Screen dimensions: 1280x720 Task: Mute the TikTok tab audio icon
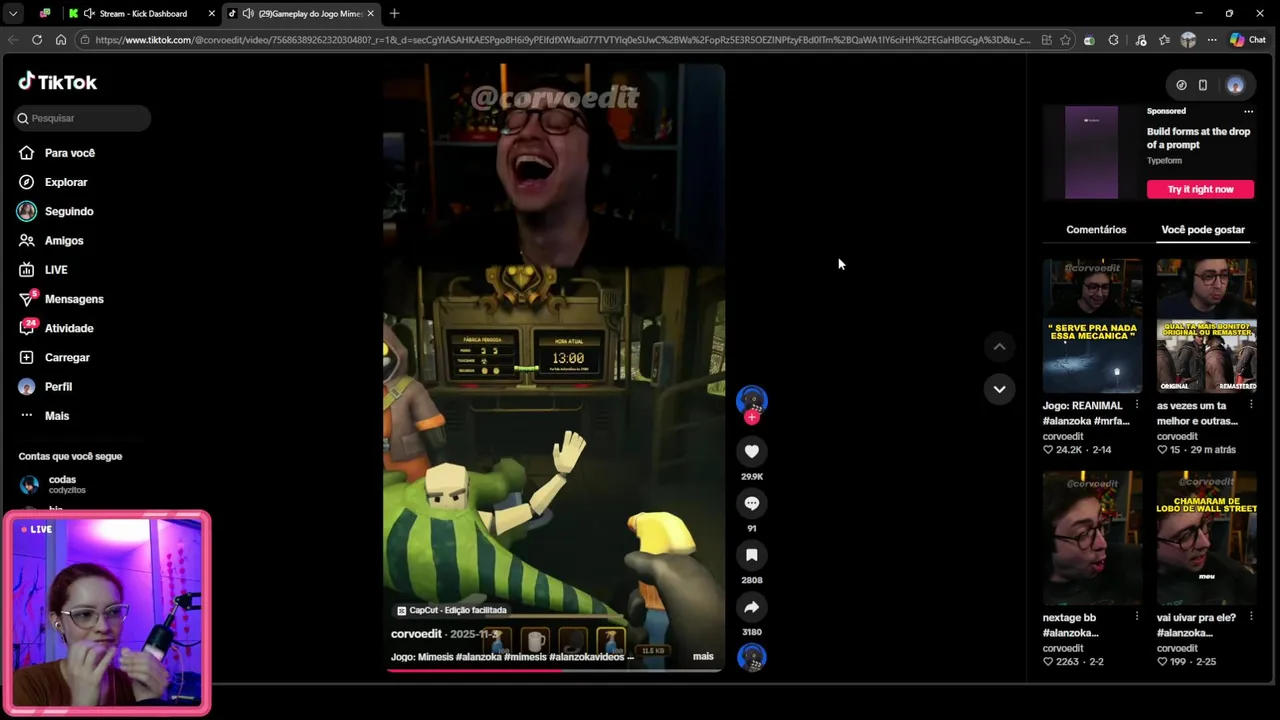coord(248,14)
